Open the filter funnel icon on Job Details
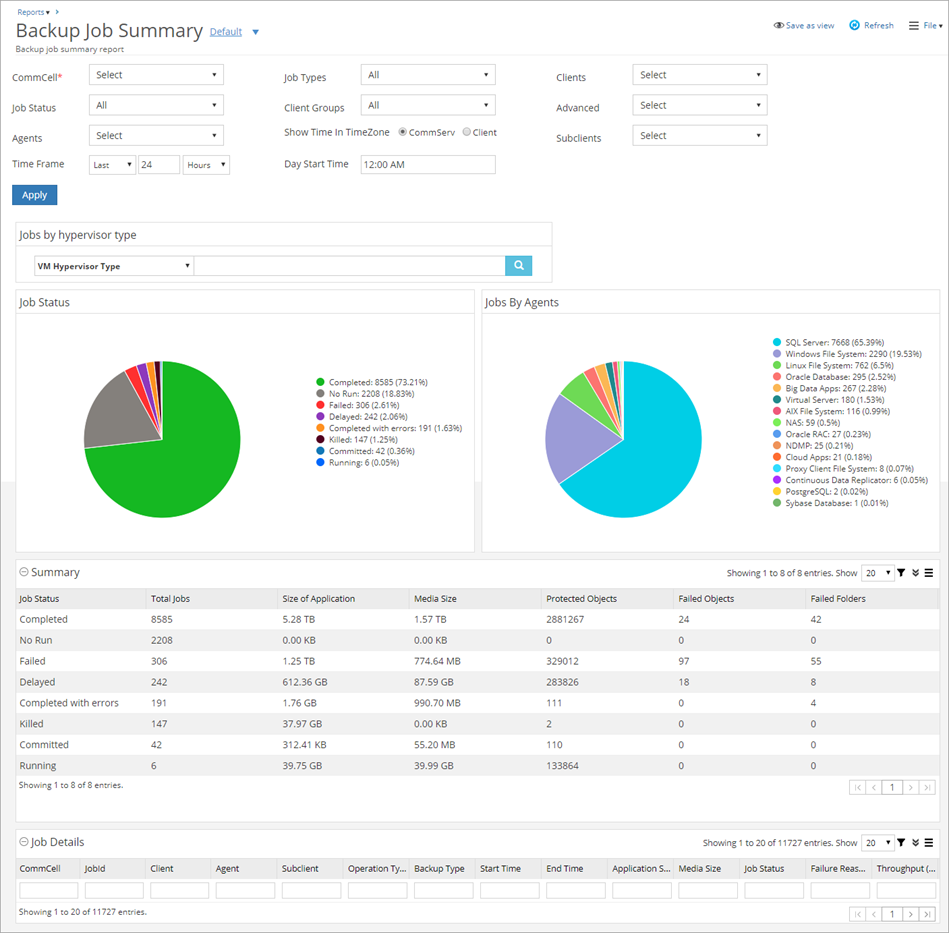 point(901,842)
